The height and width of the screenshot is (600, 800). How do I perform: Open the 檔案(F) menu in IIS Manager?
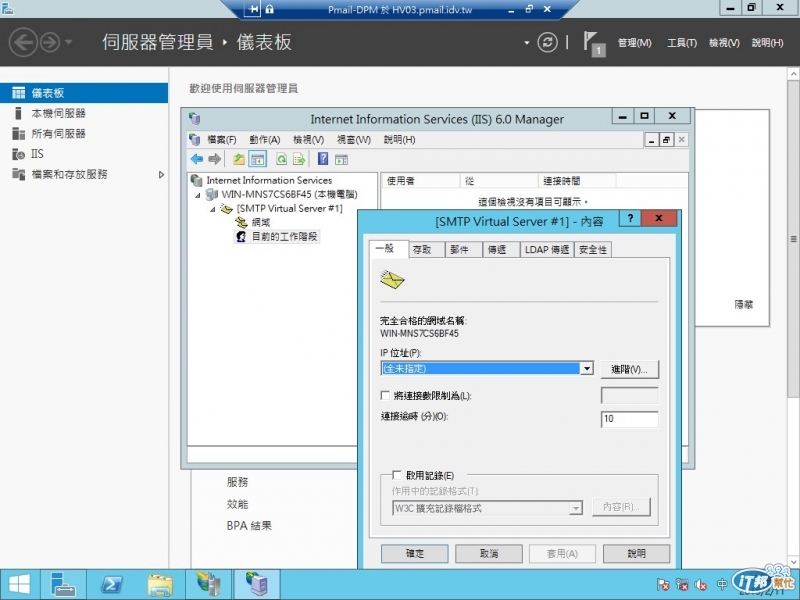click(222, 139)
